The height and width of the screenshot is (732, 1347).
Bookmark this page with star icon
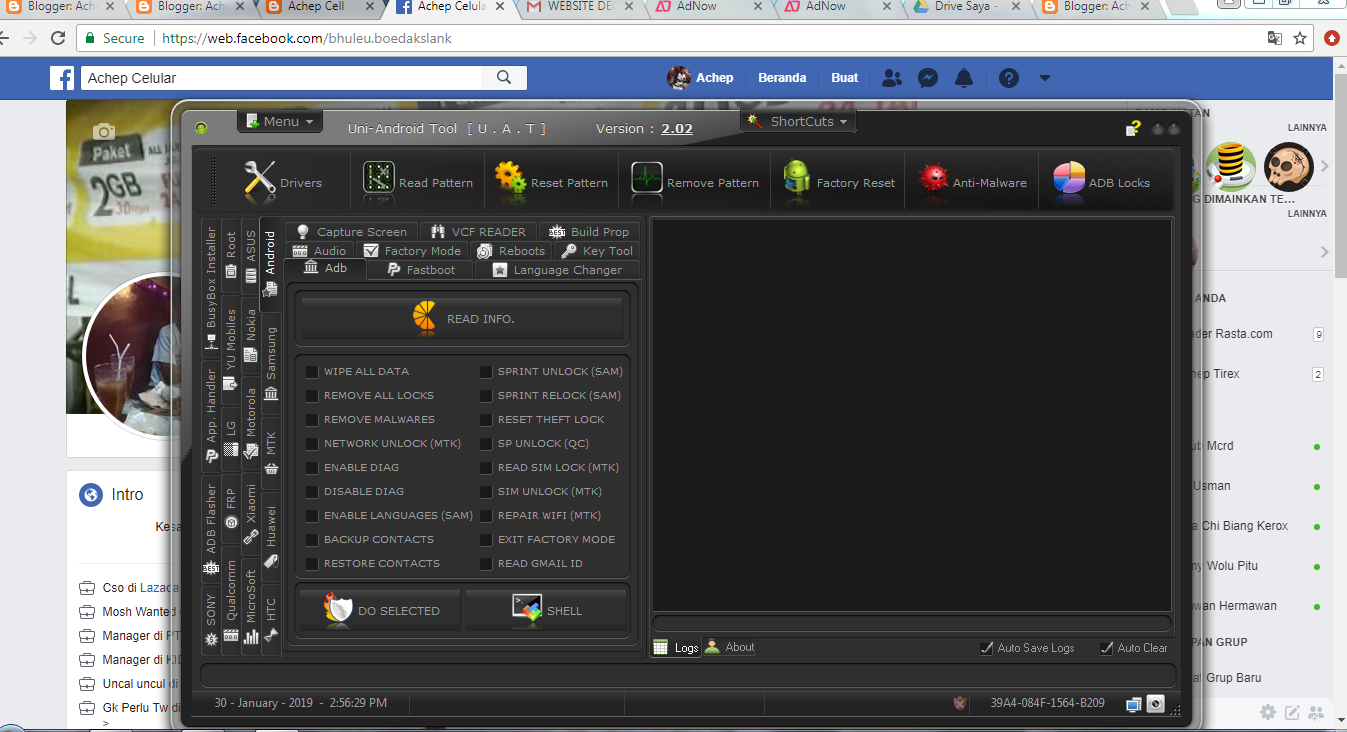pos(1300,38)
